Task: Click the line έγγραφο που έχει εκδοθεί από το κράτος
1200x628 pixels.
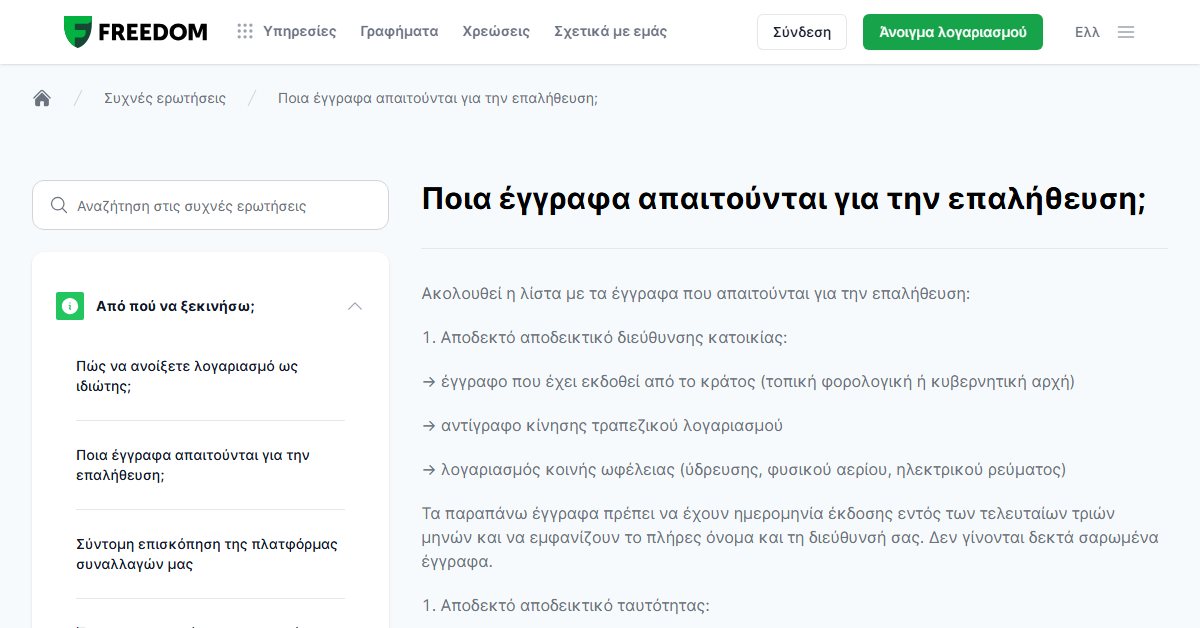Action: pyautogui.click(x=748, y=382)
